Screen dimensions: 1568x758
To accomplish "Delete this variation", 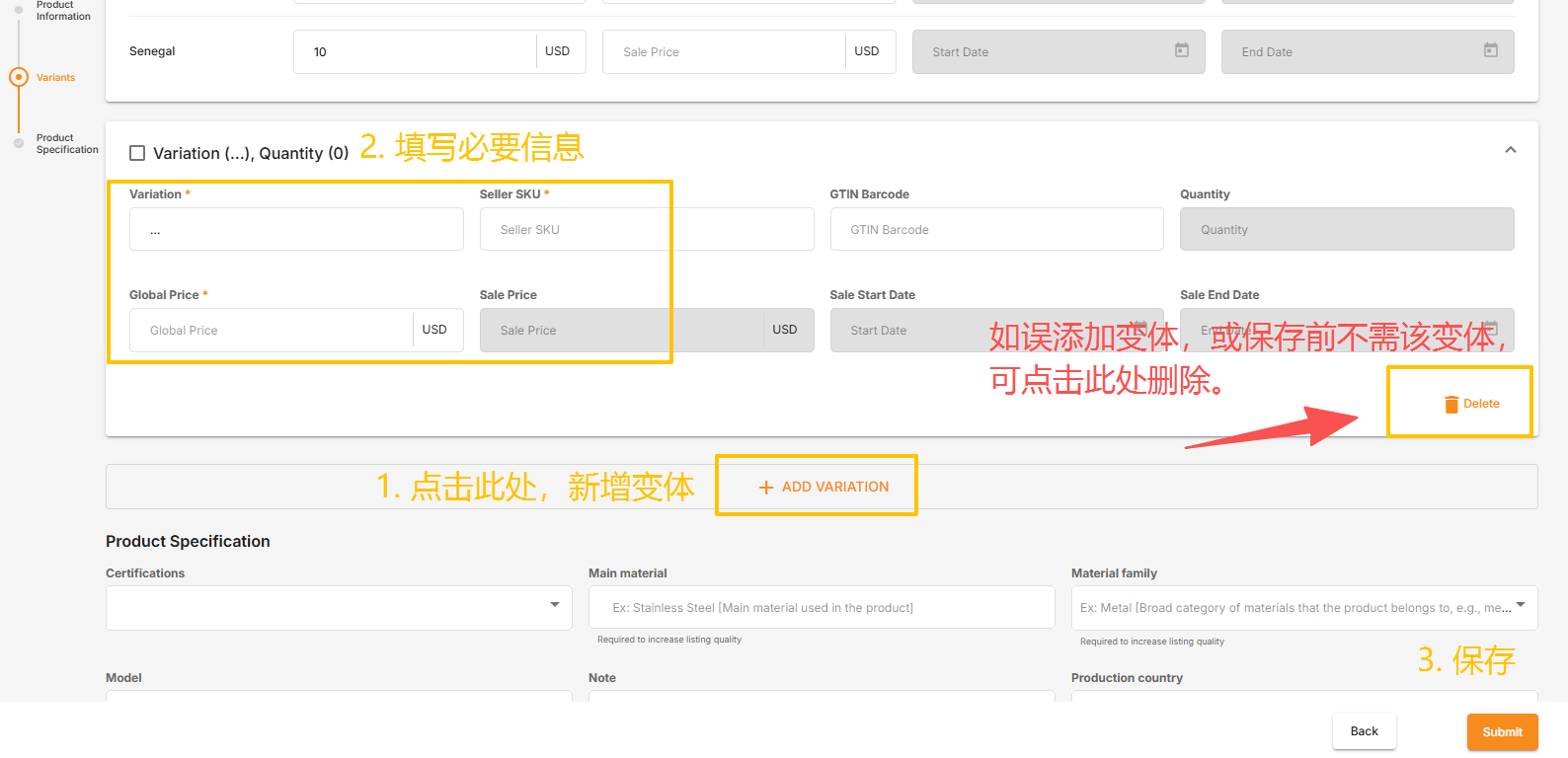I will tap(1471, 404).
